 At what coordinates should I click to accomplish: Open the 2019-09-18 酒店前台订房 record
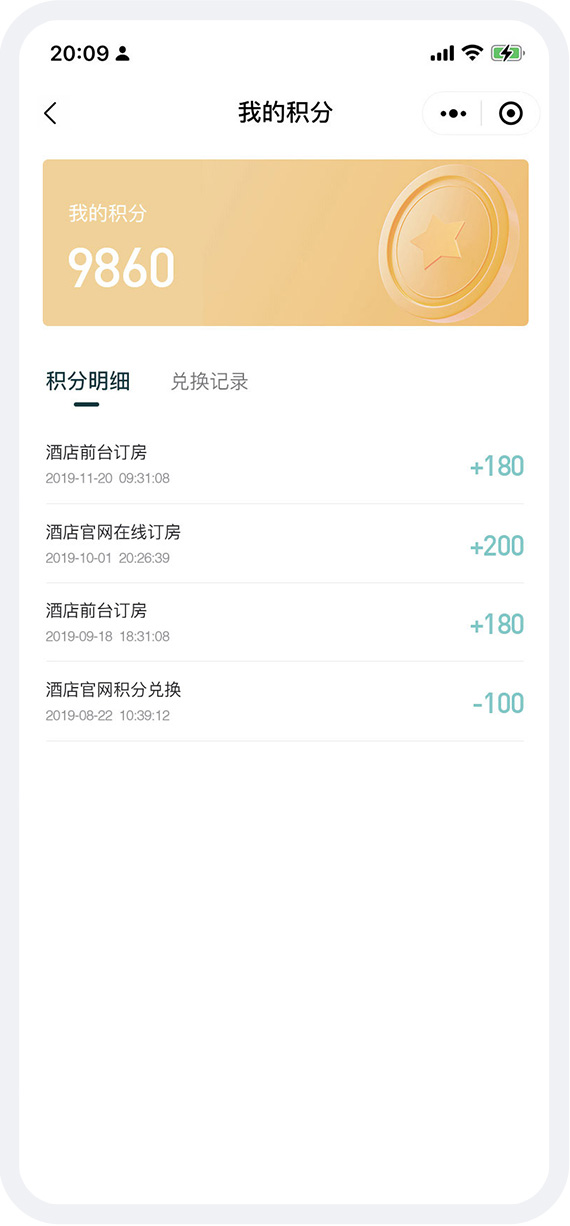tap(285, 623)
